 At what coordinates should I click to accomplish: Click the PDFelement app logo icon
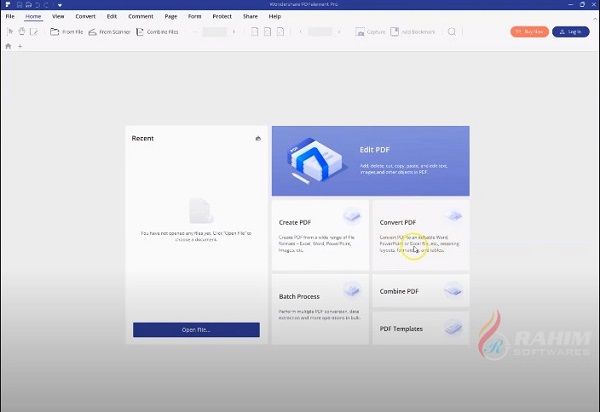[x=7, y=5]
